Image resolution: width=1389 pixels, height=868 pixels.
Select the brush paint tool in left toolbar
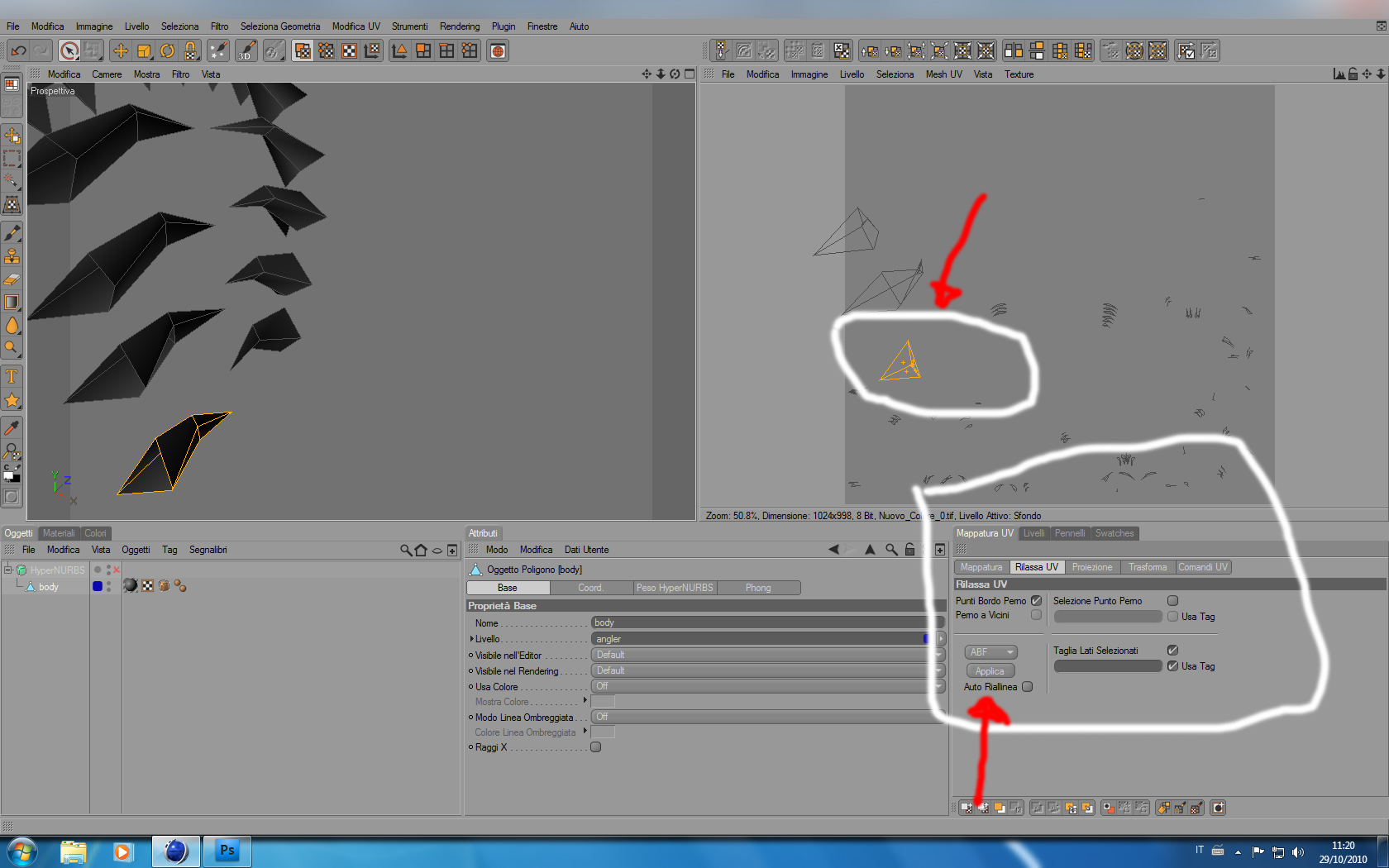tap(12, 233)
